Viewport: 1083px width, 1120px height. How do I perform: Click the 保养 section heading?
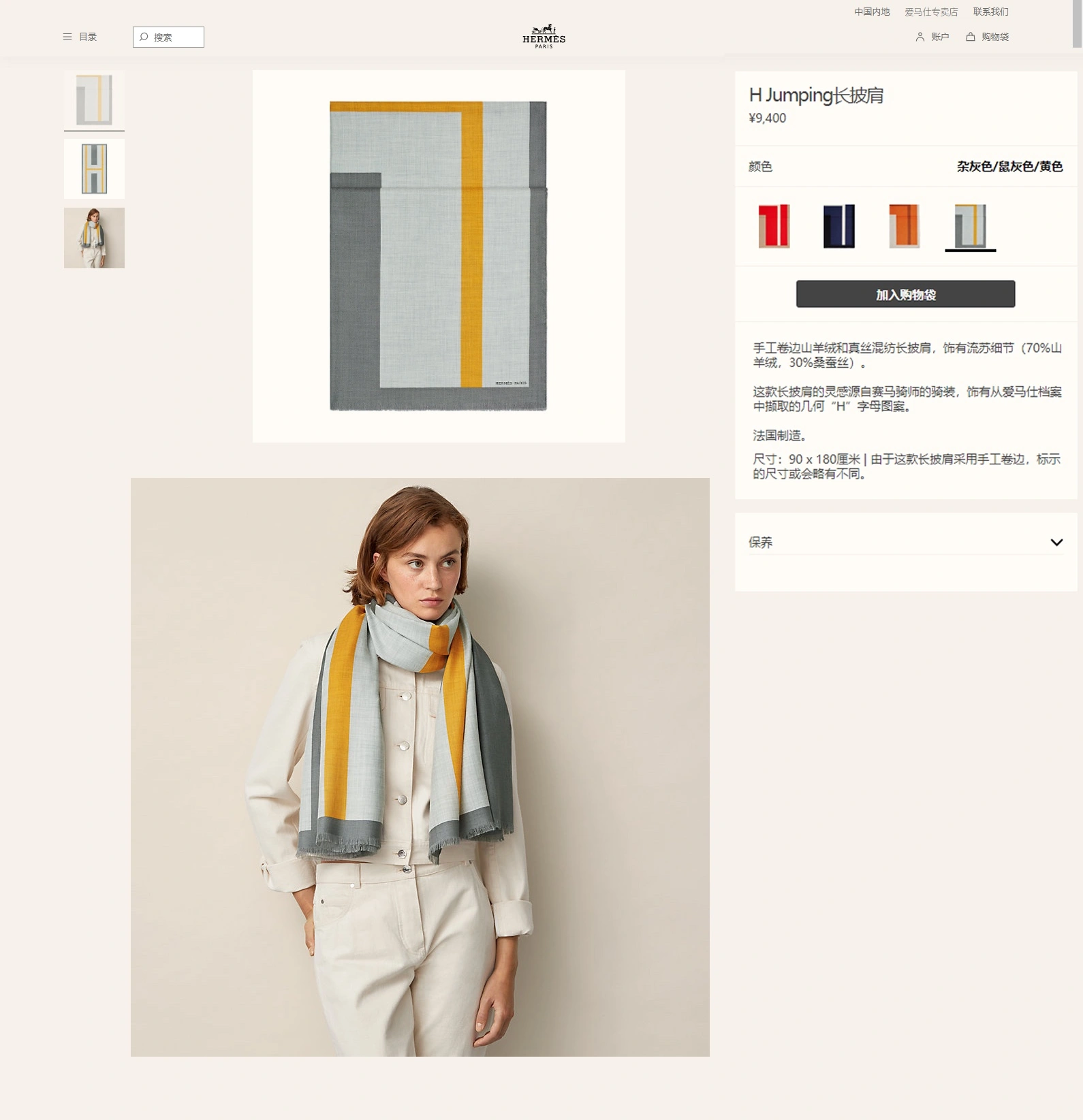761,543
